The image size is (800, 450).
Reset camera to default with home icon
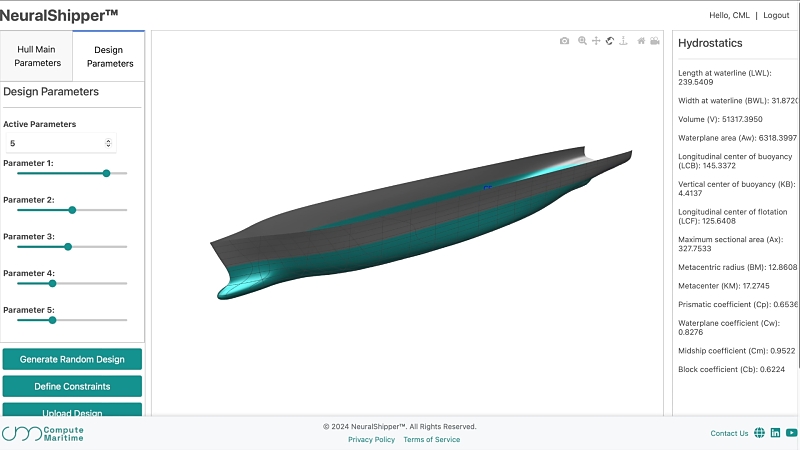coord(641,41)
